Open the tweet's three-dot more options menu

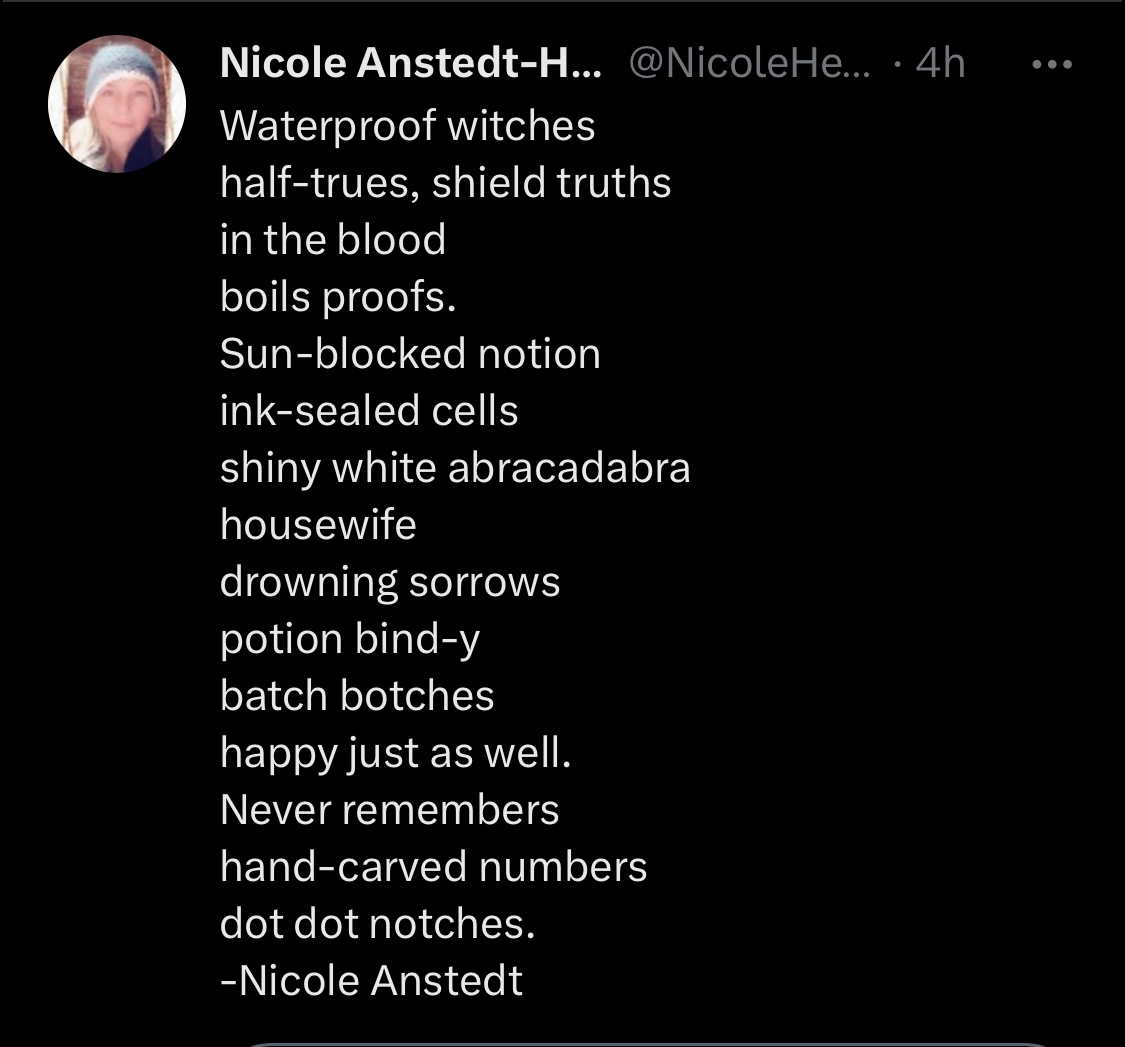click(1052, 65)
